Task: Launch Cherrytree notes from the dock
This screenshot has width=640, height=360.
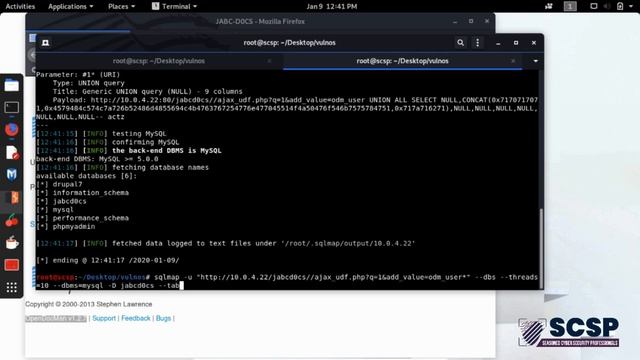Action: 11,221
